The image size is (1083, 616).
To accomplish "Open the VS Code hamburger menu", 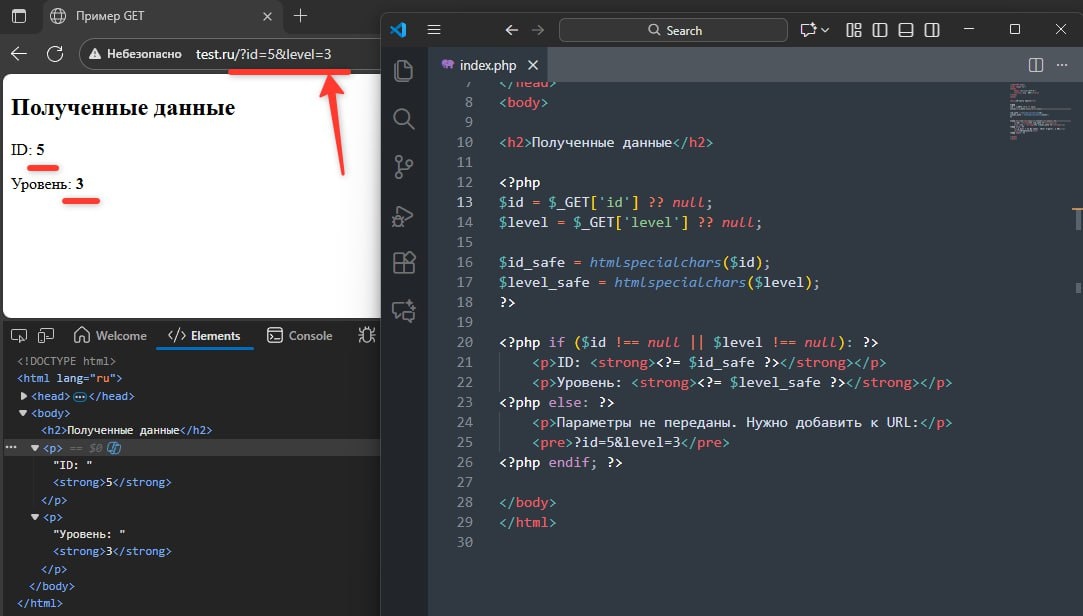I will coord(434,30).
